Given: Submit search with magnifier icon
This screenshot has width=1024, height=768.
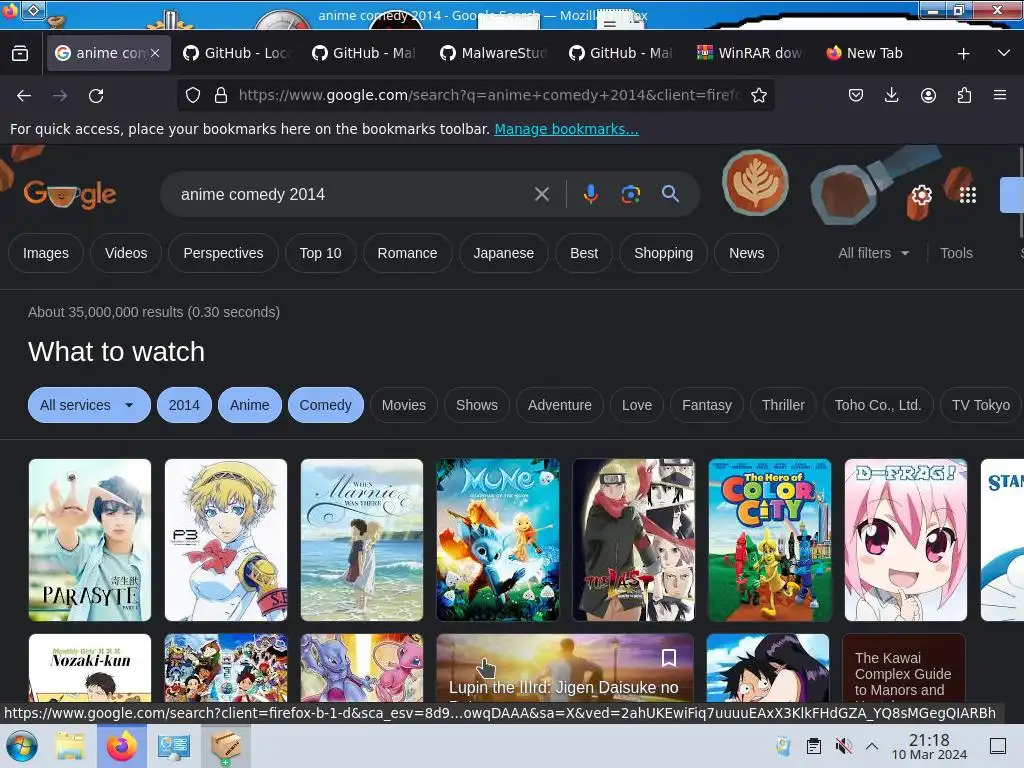Looking at the screenshot, I should click(x=670, y=193).
